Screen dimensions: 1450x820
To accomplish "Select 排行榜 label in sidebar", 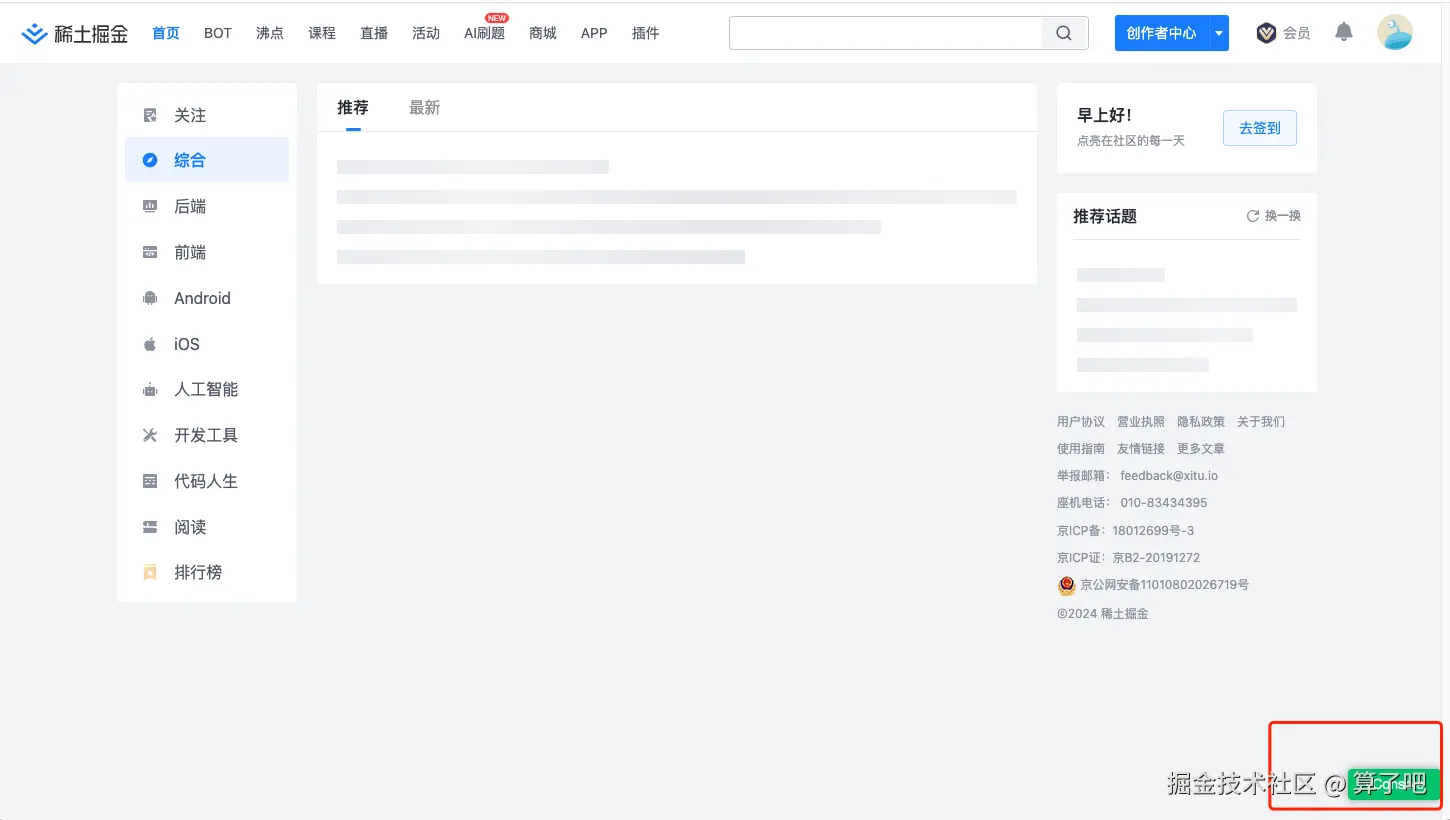I will tap(198, 572).
